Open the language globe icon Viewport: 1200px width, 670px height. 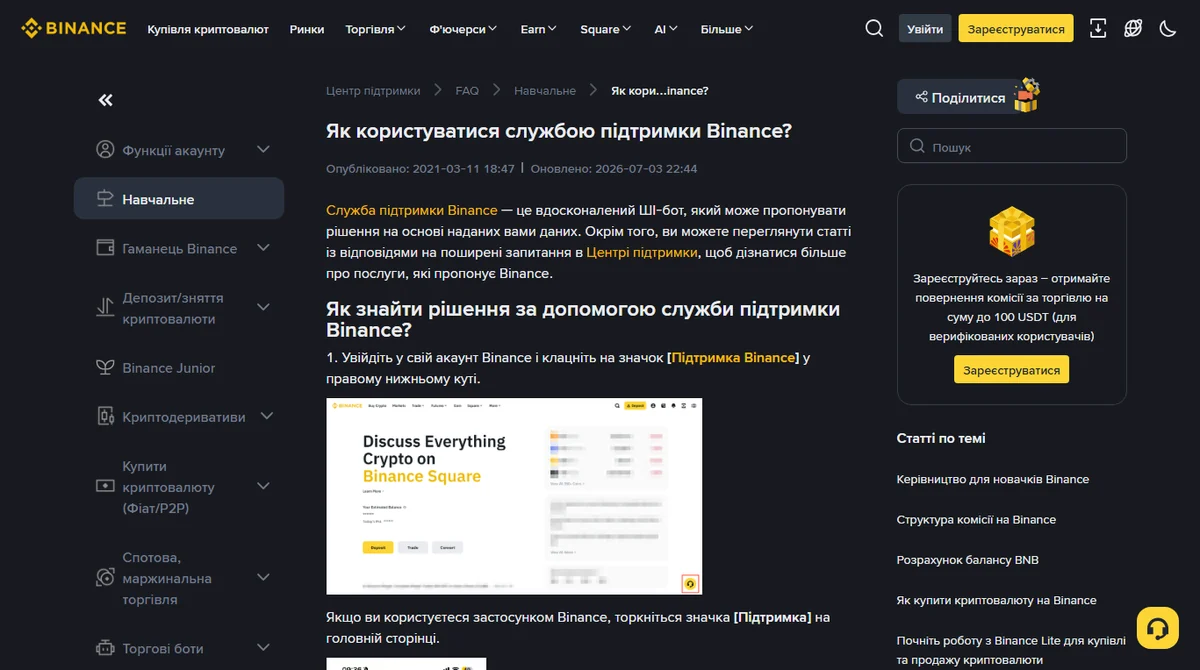coord(1133,28)
